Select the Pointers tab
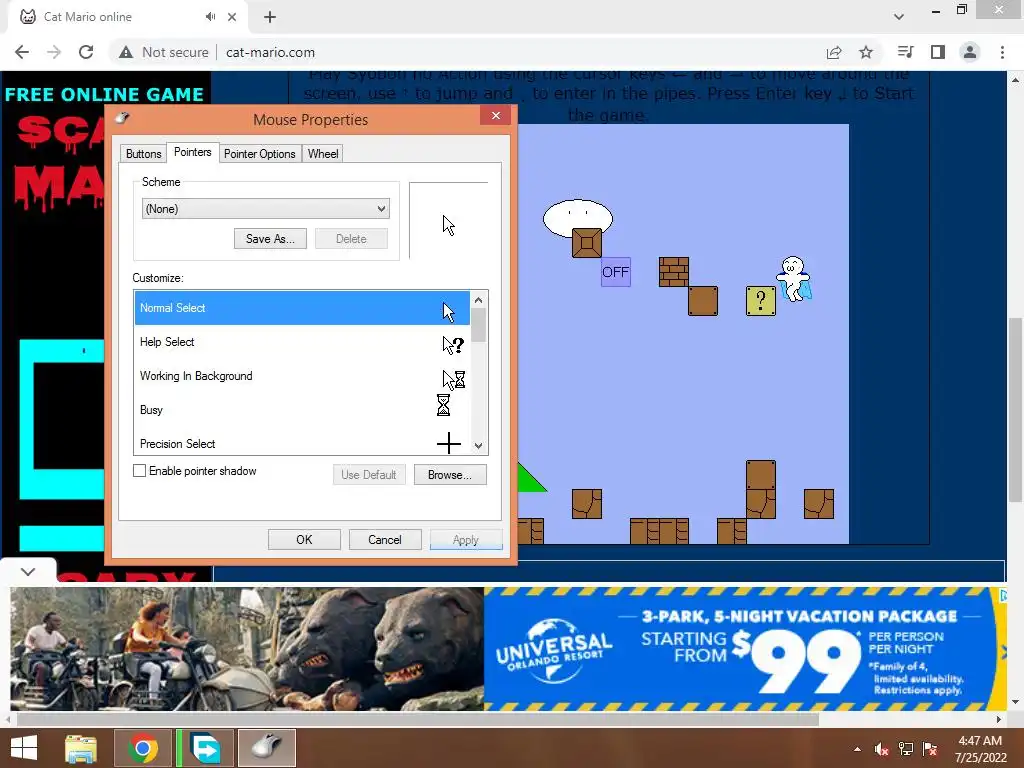This screenshot has height=768, width=1024. point(193,152)
